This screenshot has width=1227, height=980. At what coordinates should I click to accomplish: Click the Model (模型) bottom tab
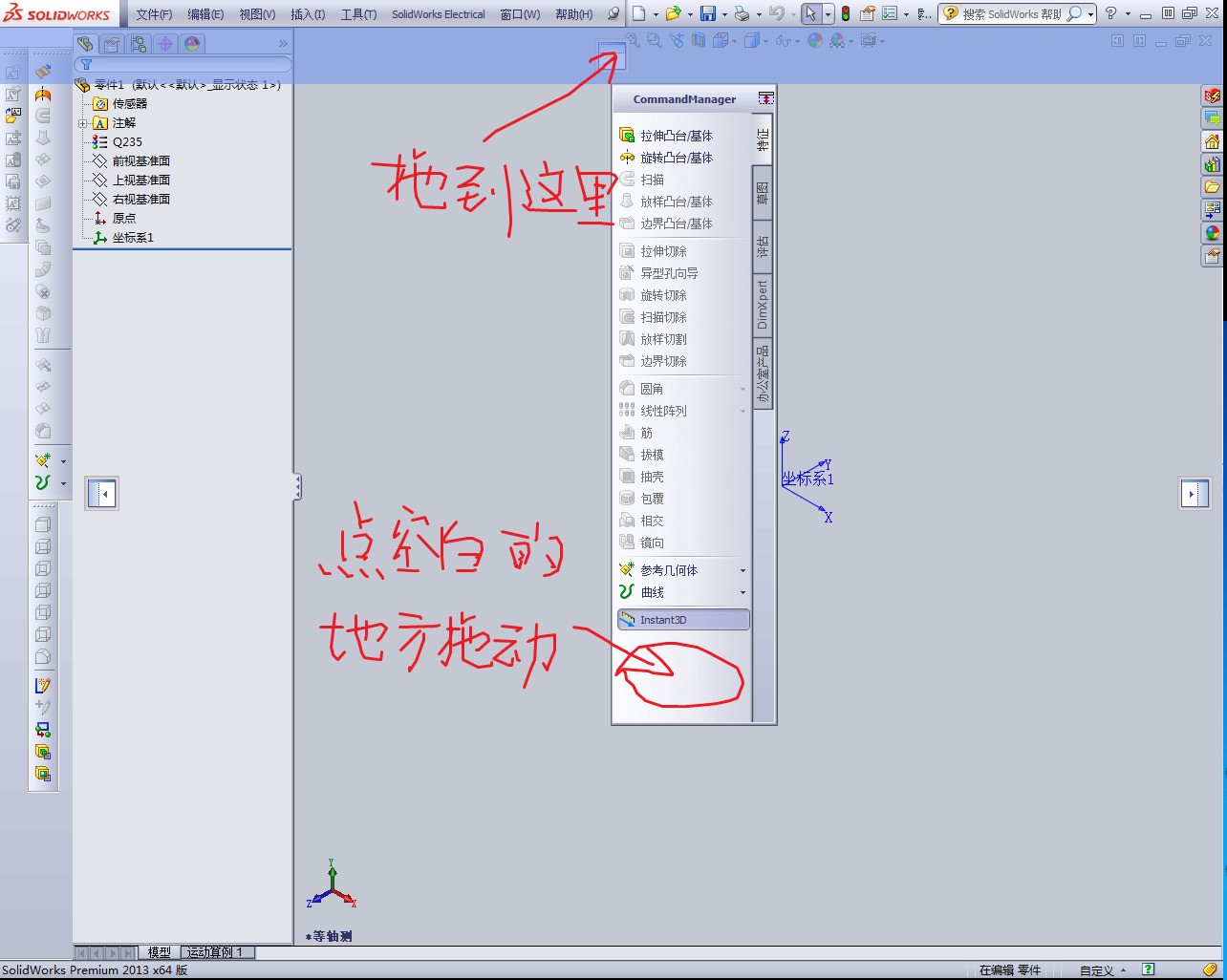[x=160, y=952]
